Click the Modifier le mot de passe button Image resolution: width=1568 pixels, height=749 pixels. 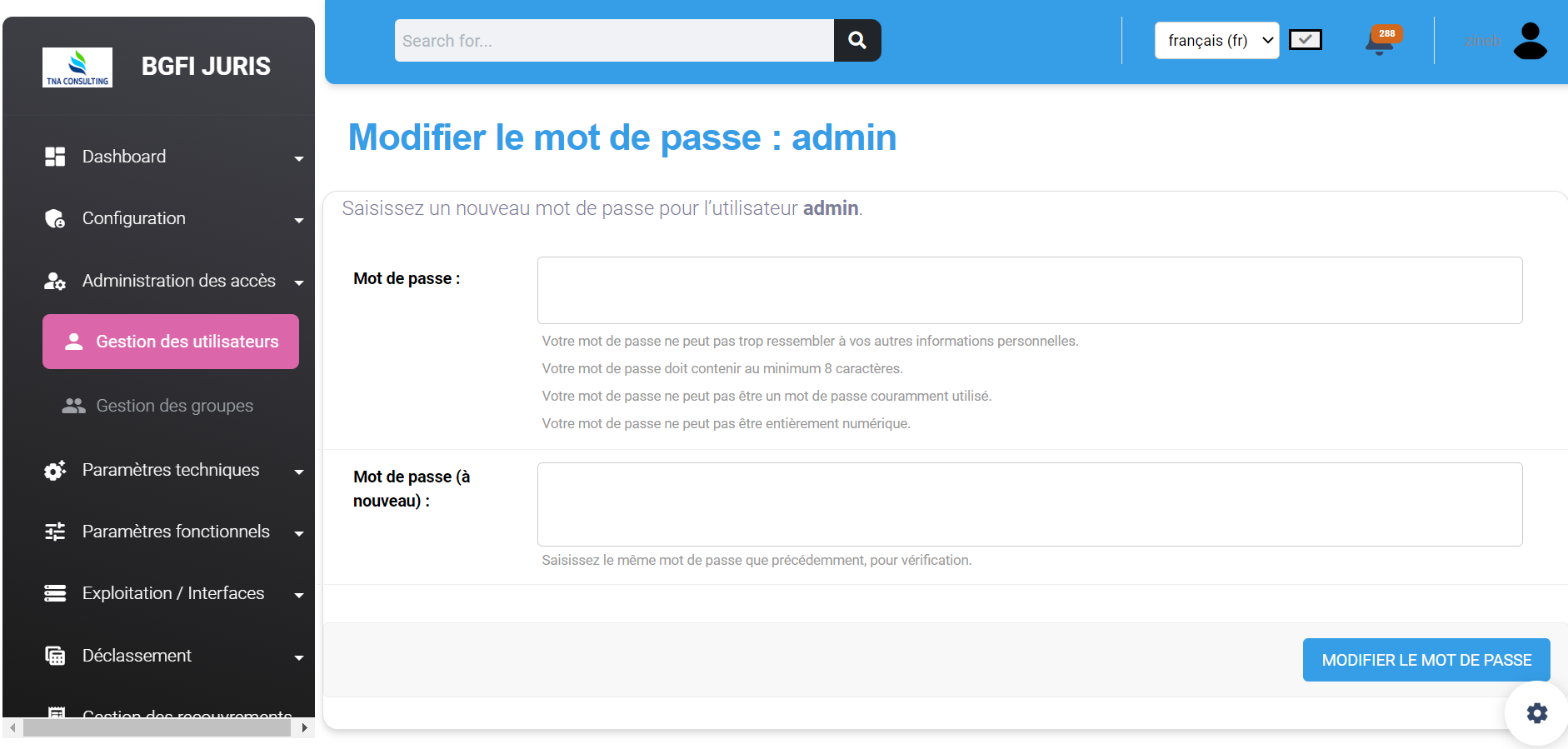pyautogui.click(x=1426, y=660)
